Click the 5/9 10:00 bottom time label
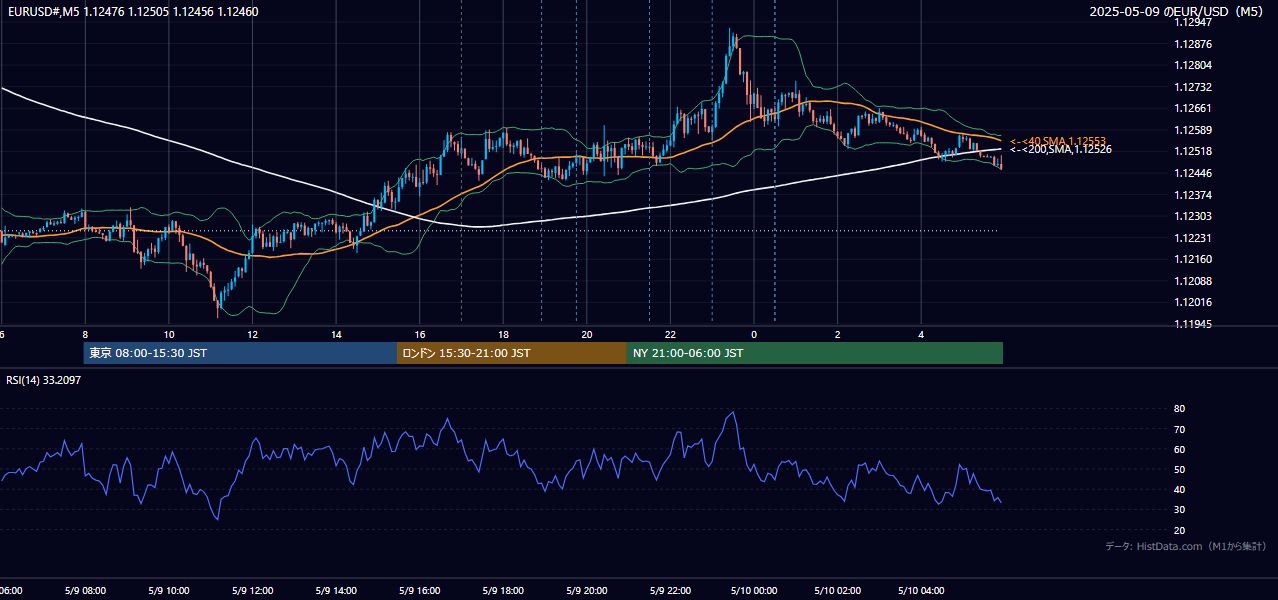The height and width of the screenshot is (600, 1278). coord(168,590)
